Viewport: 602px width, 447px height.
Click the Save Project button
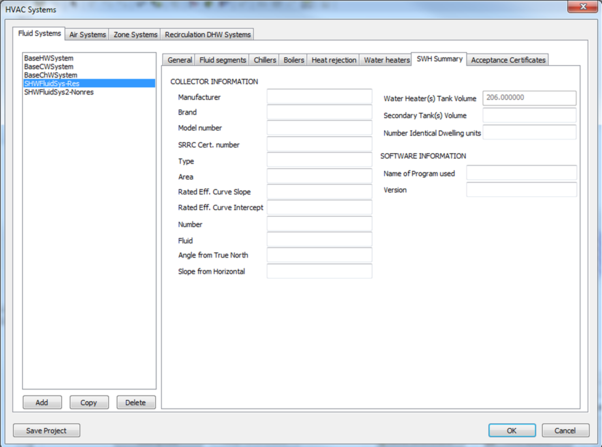pyautogui.click(x=48, y=430)
